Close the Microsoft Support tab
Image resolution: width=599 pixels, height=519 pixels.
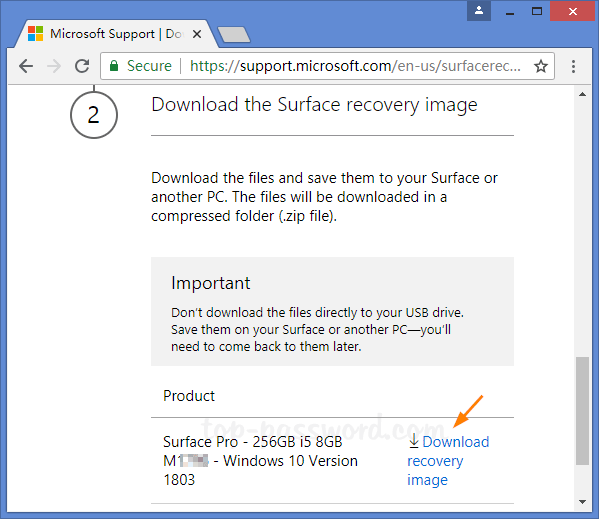pyautogui.click(x=197, y=34)
